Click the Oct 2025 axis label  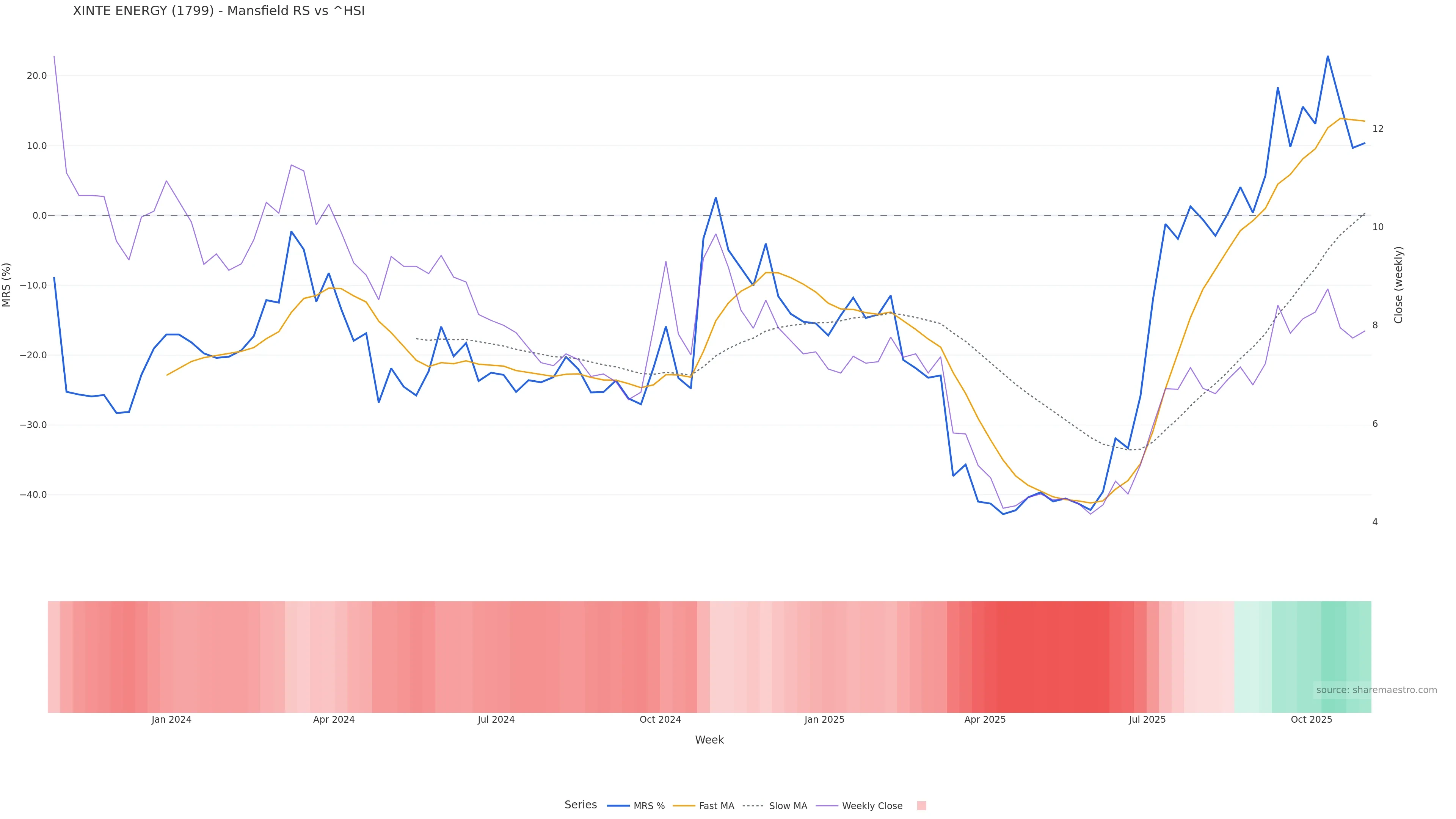click(x=1311, y=720)
